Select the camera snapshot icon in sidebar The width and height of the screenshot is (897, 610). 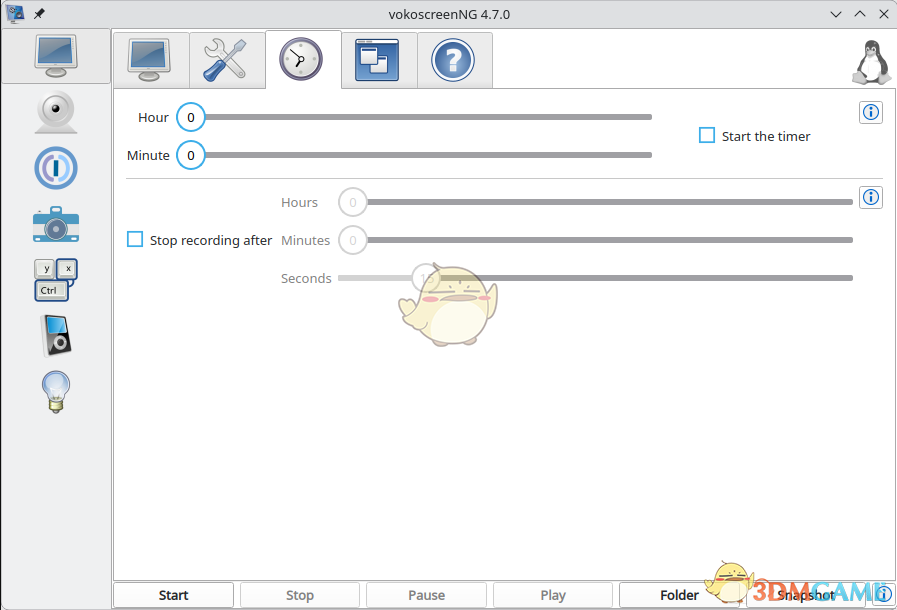point(56,224)
